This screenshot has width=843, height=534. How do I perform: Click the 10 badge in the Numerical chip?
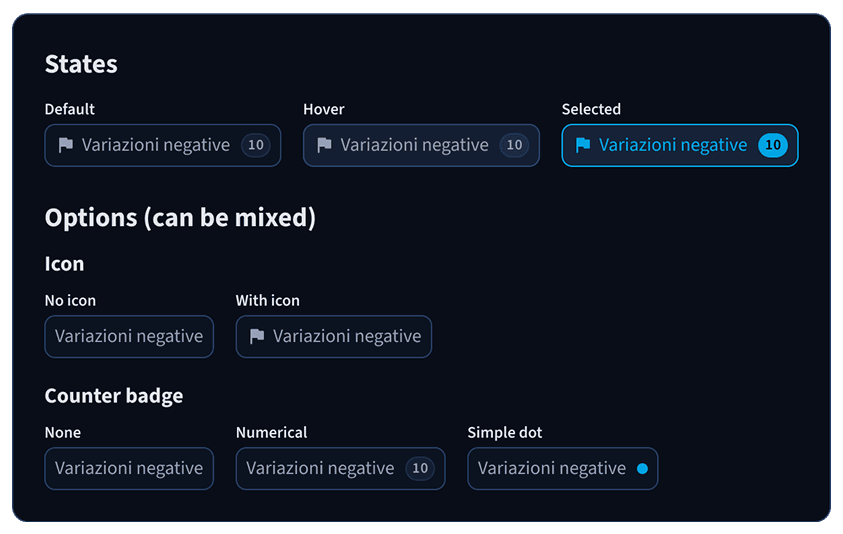420,468
